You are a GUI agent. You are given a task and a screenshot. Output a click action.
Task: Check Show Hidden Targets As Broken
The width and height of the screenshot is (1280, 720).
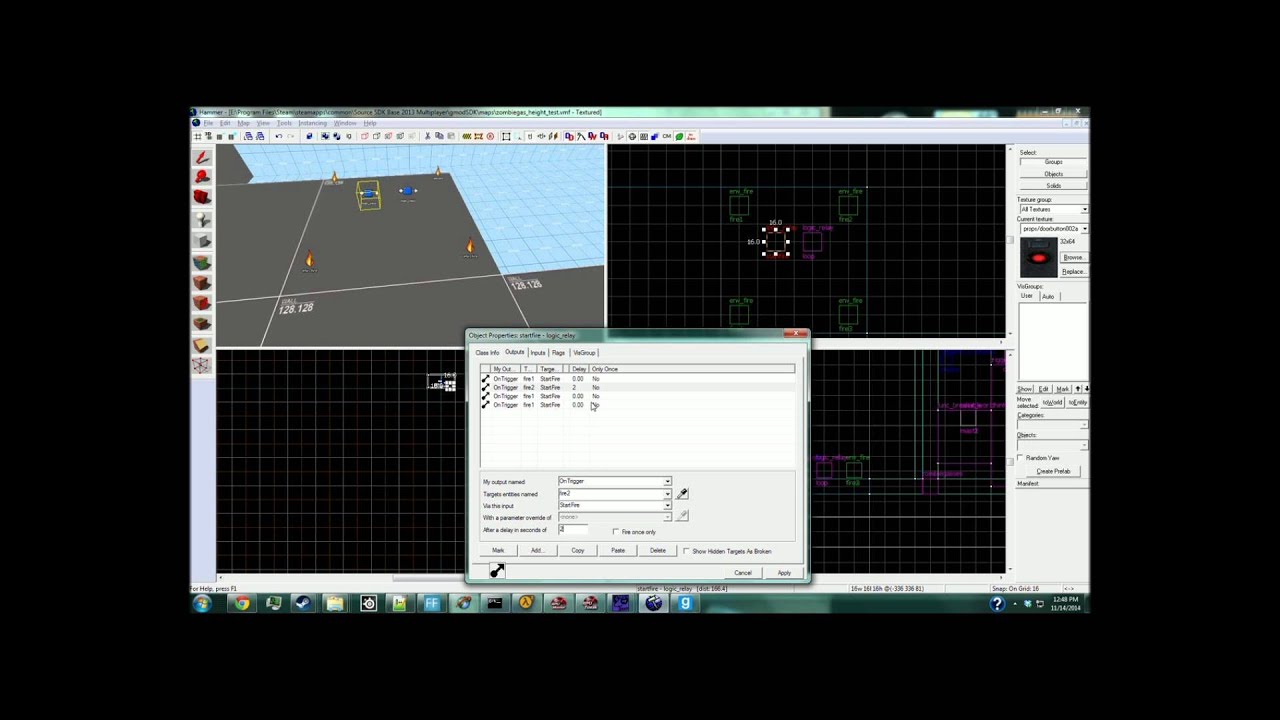click(x=686, y=551)
